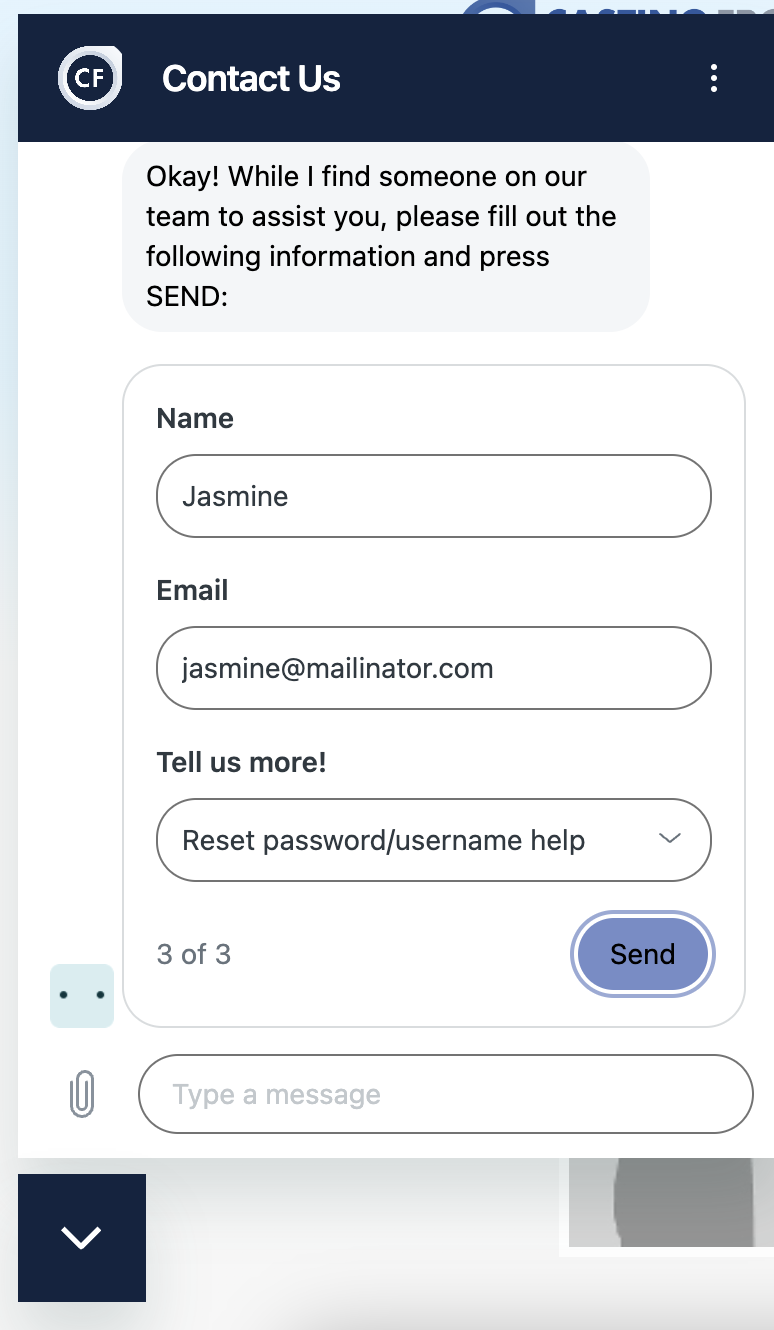Viewport: 774px width, 1330px height.
Task: Click the 'Tell us more!' label
Action: coord(242,762)
